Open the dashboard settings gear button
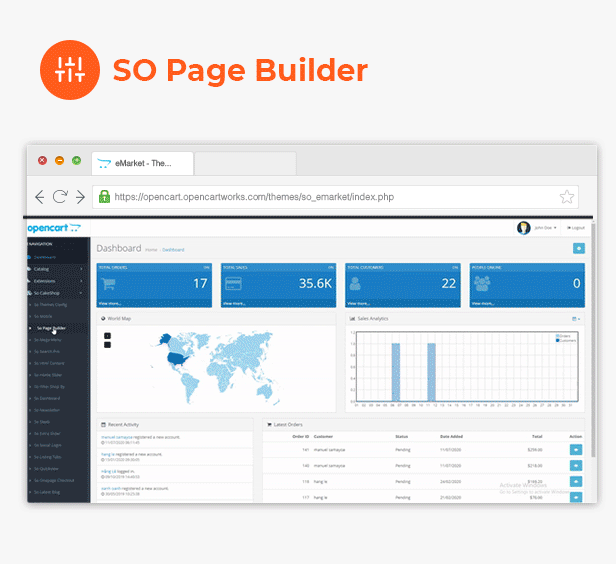Image resolution: width=616 pixels, height=564 pixels. tap(579, 248)
